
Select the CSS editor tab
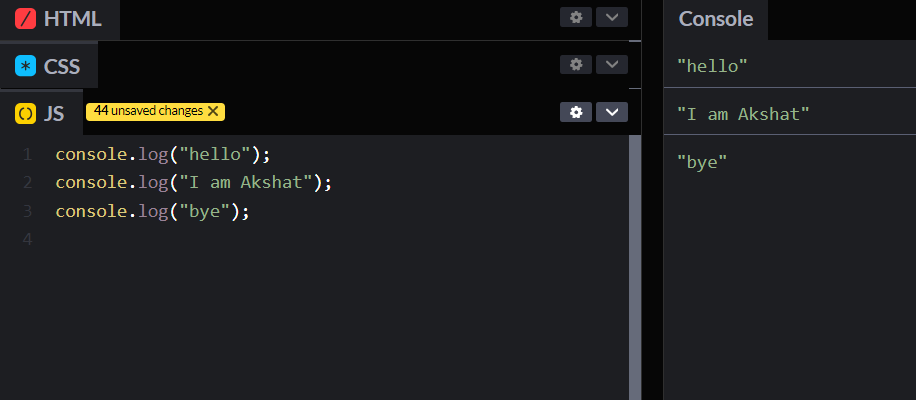(x=61, y=67)
